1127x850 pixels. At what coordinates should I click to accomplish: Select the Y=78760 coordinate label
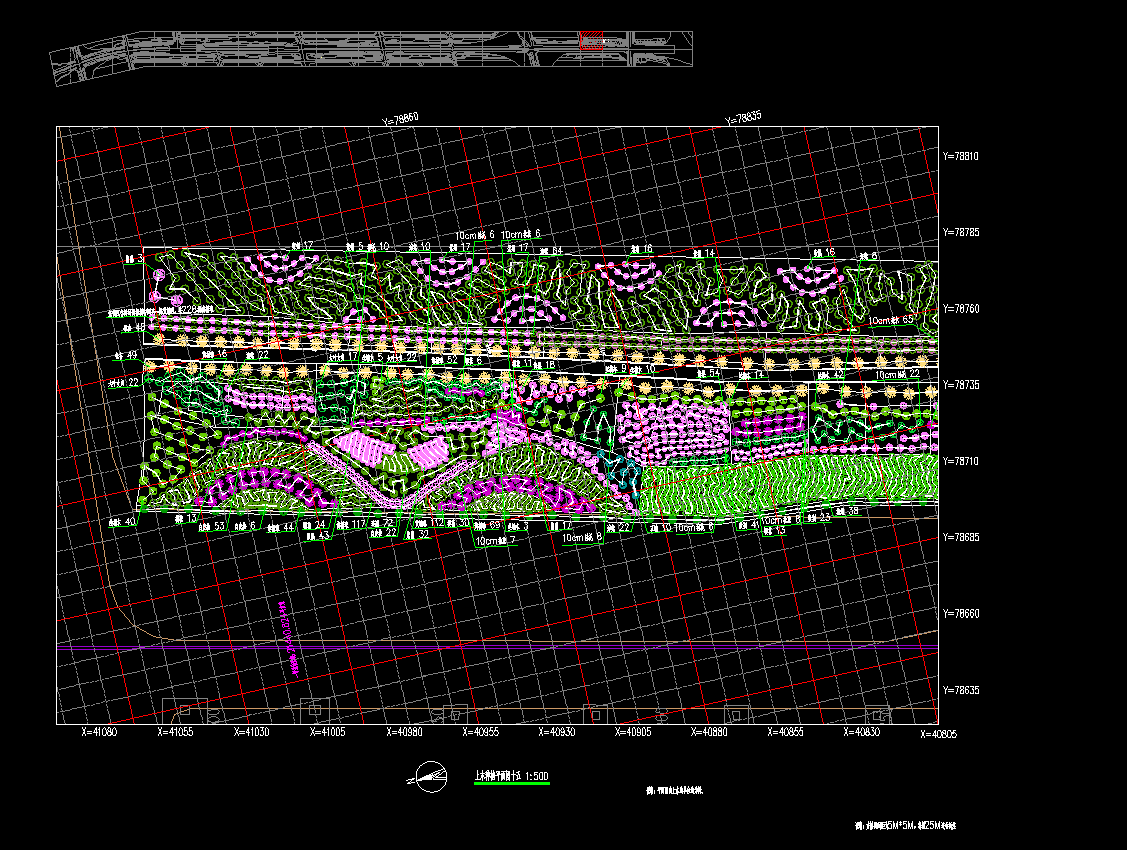tap(961, 308)
